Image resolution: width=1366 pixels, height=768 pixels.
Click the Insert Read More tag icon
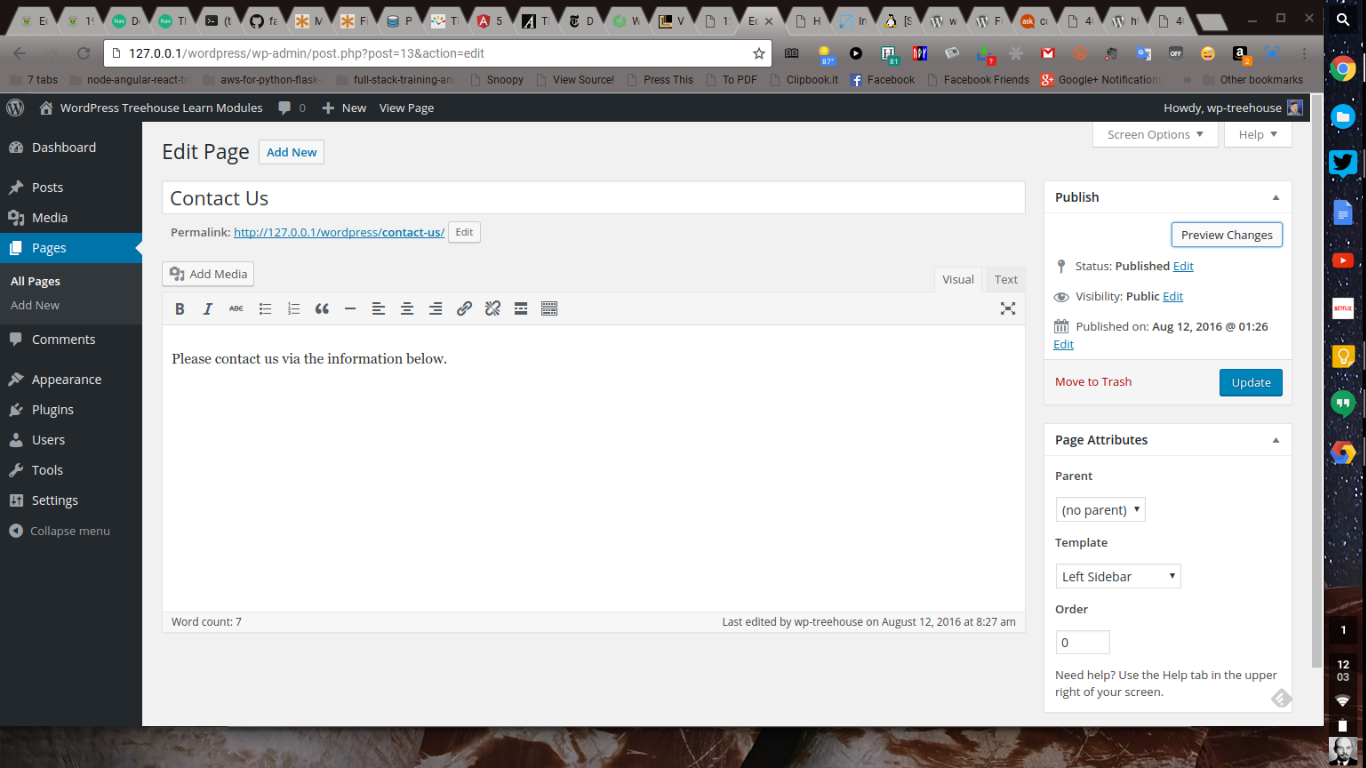521,309
